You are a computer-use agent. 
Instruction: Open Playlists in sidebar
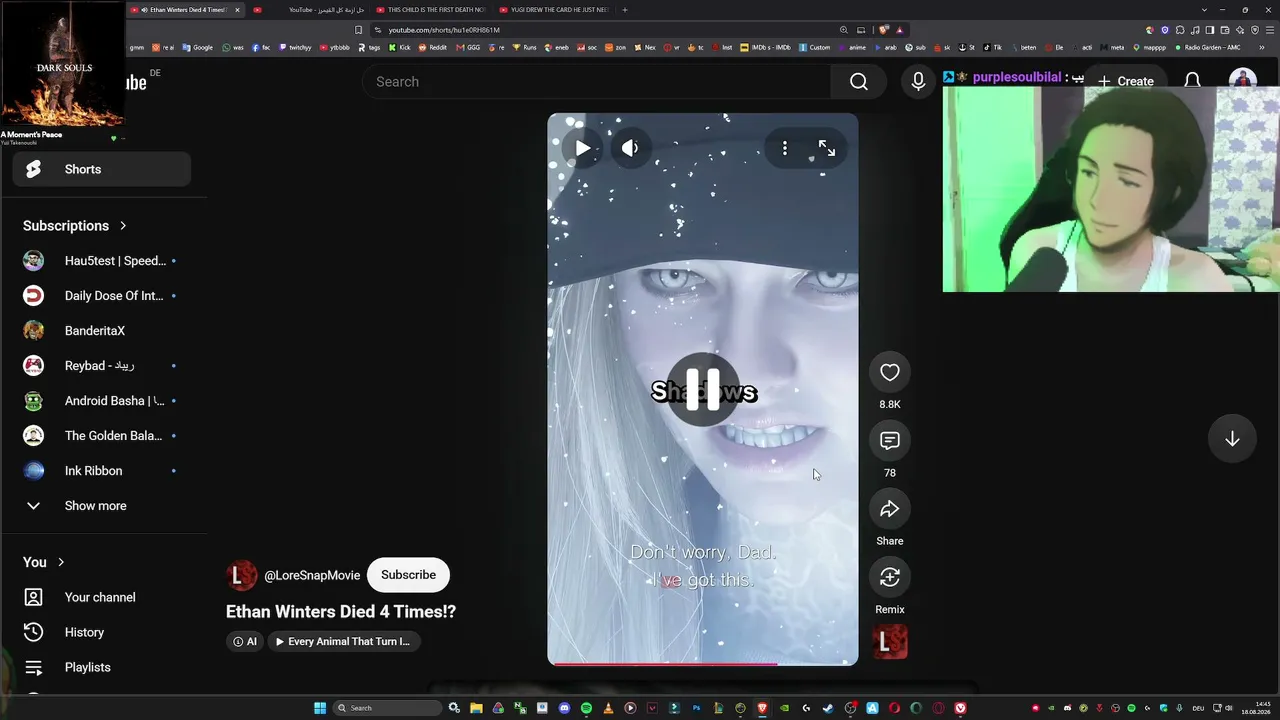click(x=101, y=667)
